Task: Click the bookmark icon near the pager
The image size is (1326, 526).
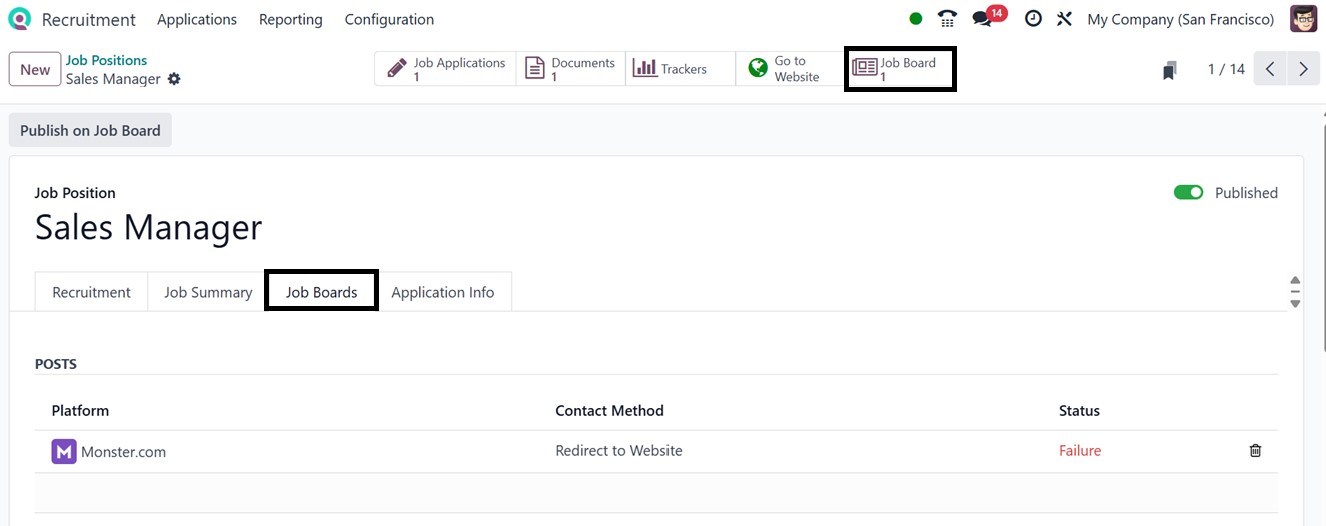Action: [x=1169, y=70]
